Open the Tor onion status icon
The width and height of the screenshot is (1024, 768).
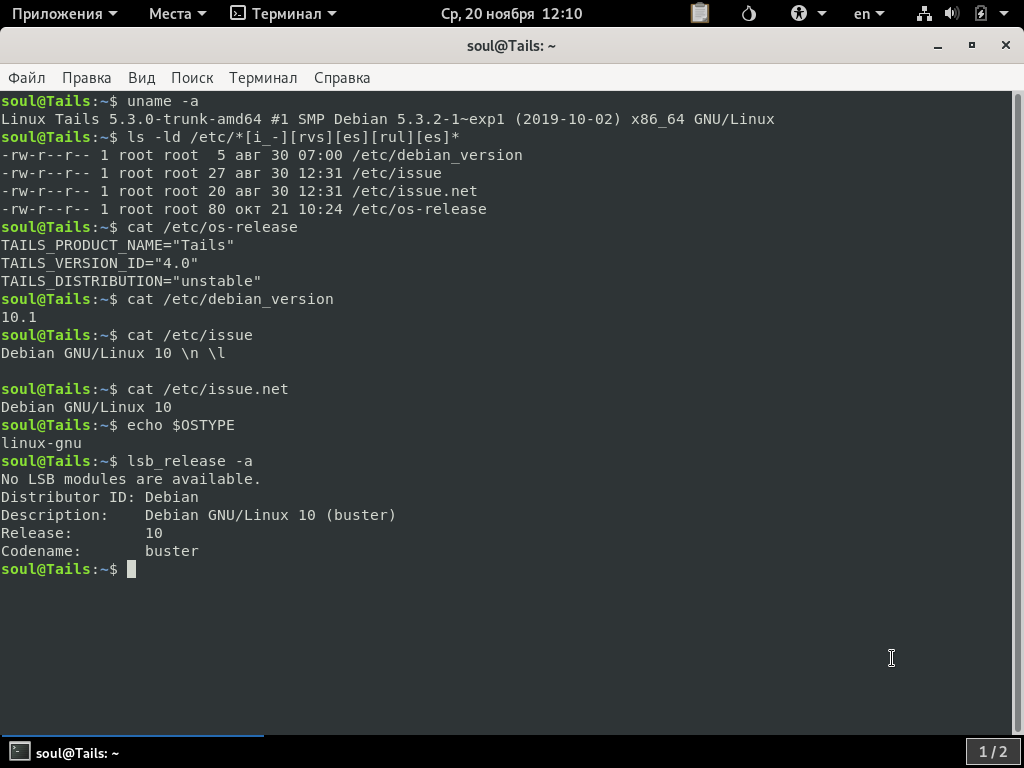(x=748, y=13)
